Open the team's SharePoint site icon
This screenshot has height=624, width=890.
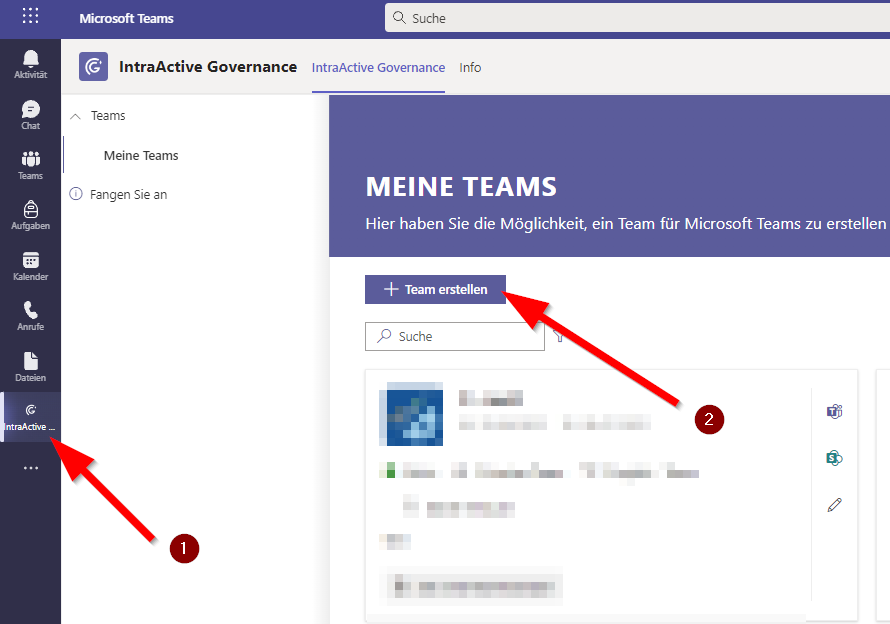click(834, 458)
